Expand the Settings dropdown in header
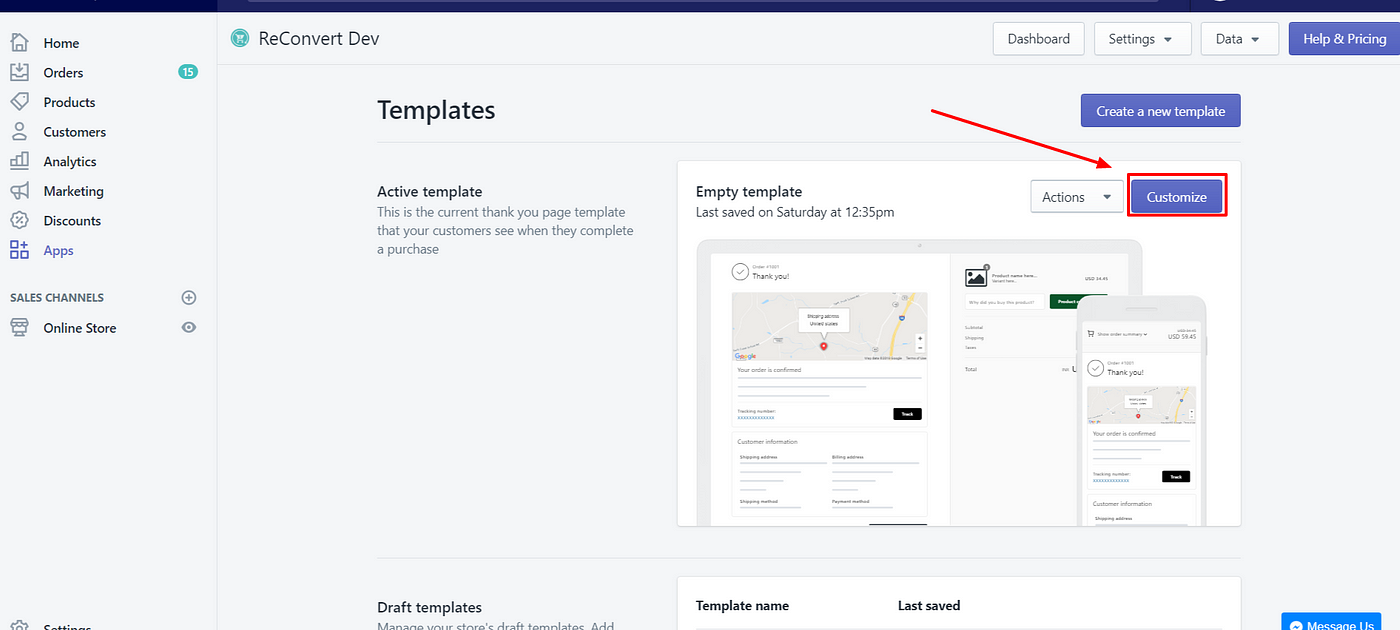1400x630 pixels. [x=1142, y=39]
